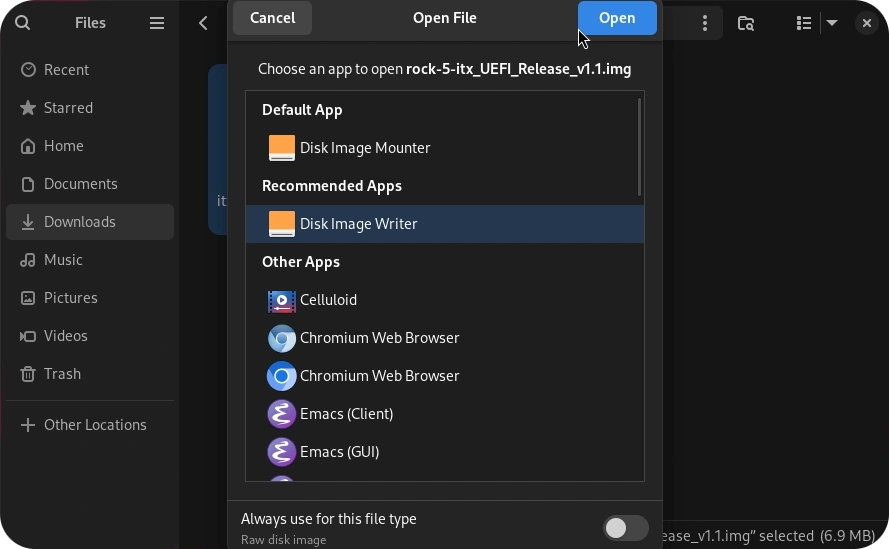Open the Documents folder

90,184
